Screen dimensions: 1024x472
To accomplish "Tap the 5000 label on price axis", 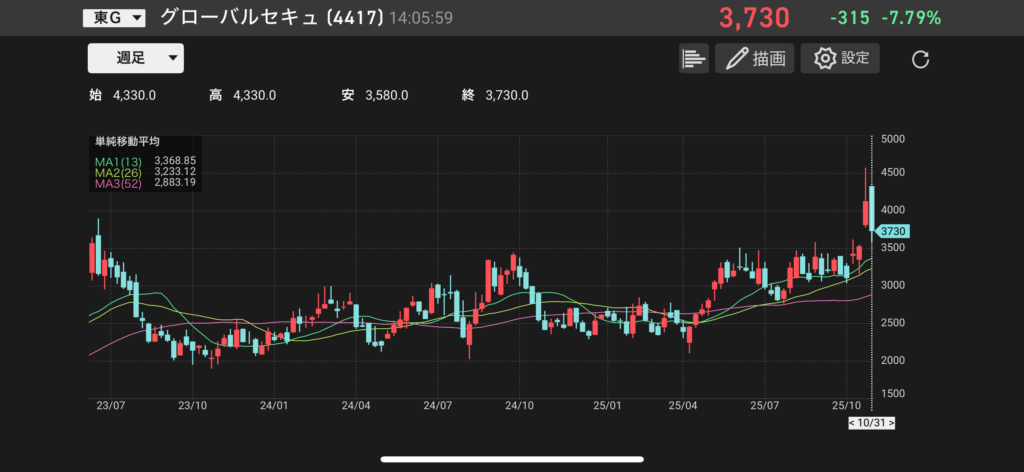I will pos(895,139).
